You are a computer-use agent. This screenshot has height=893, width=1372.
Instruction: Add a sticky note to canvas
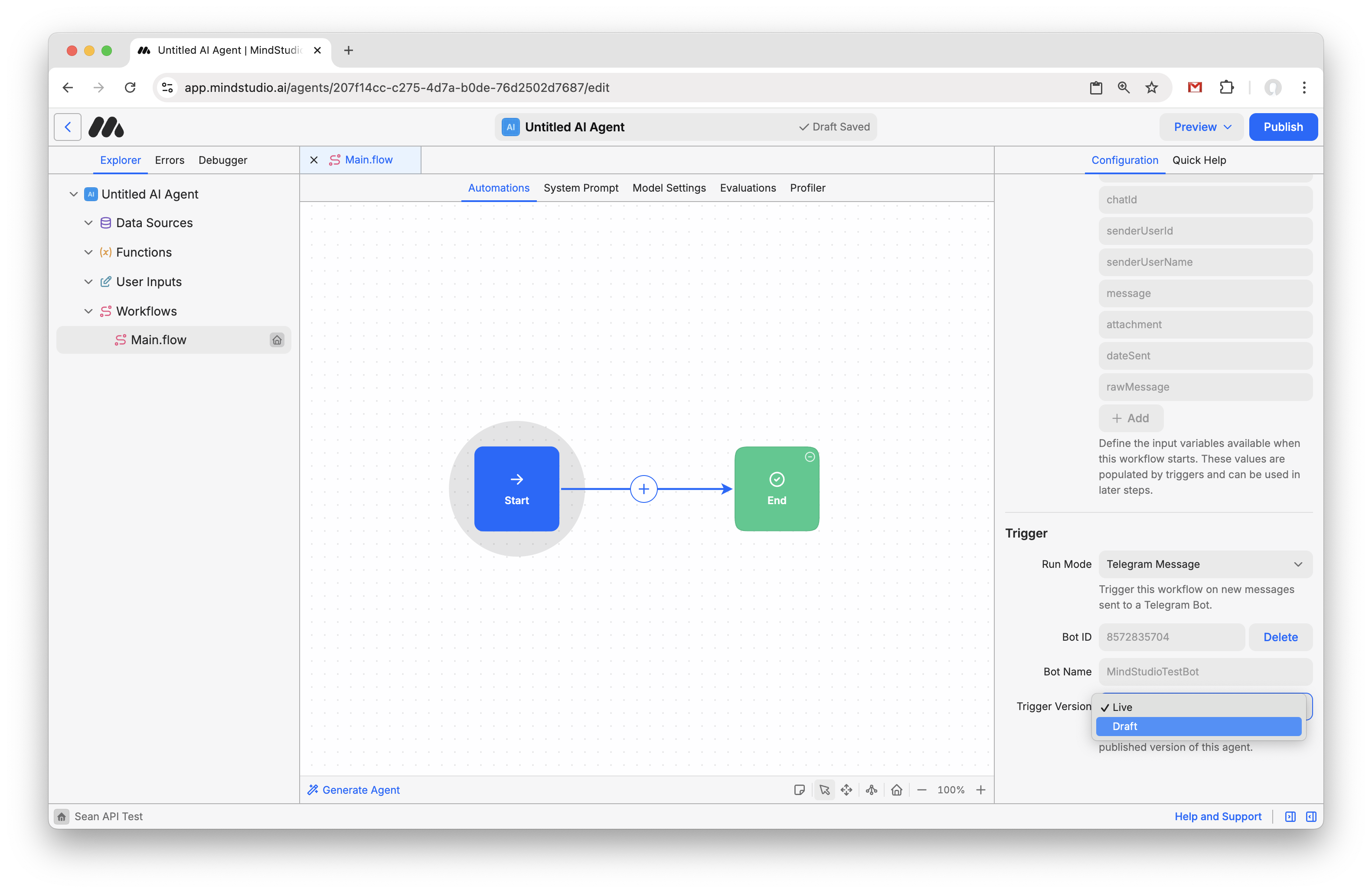point(799,790)
